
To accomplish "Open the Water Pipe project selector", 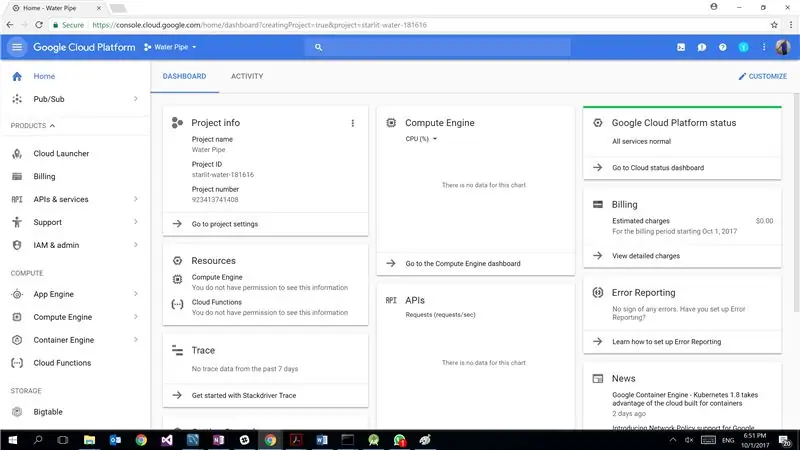I will pos(170,47).
